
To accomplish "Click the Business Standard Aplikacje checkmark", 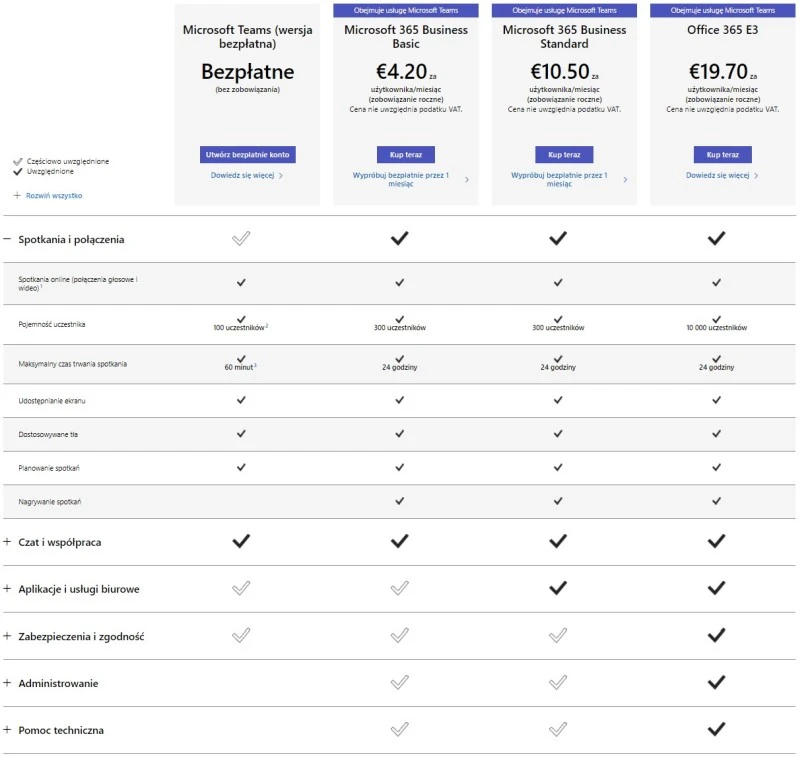I will pyautogui.click(x=558, y=589).
